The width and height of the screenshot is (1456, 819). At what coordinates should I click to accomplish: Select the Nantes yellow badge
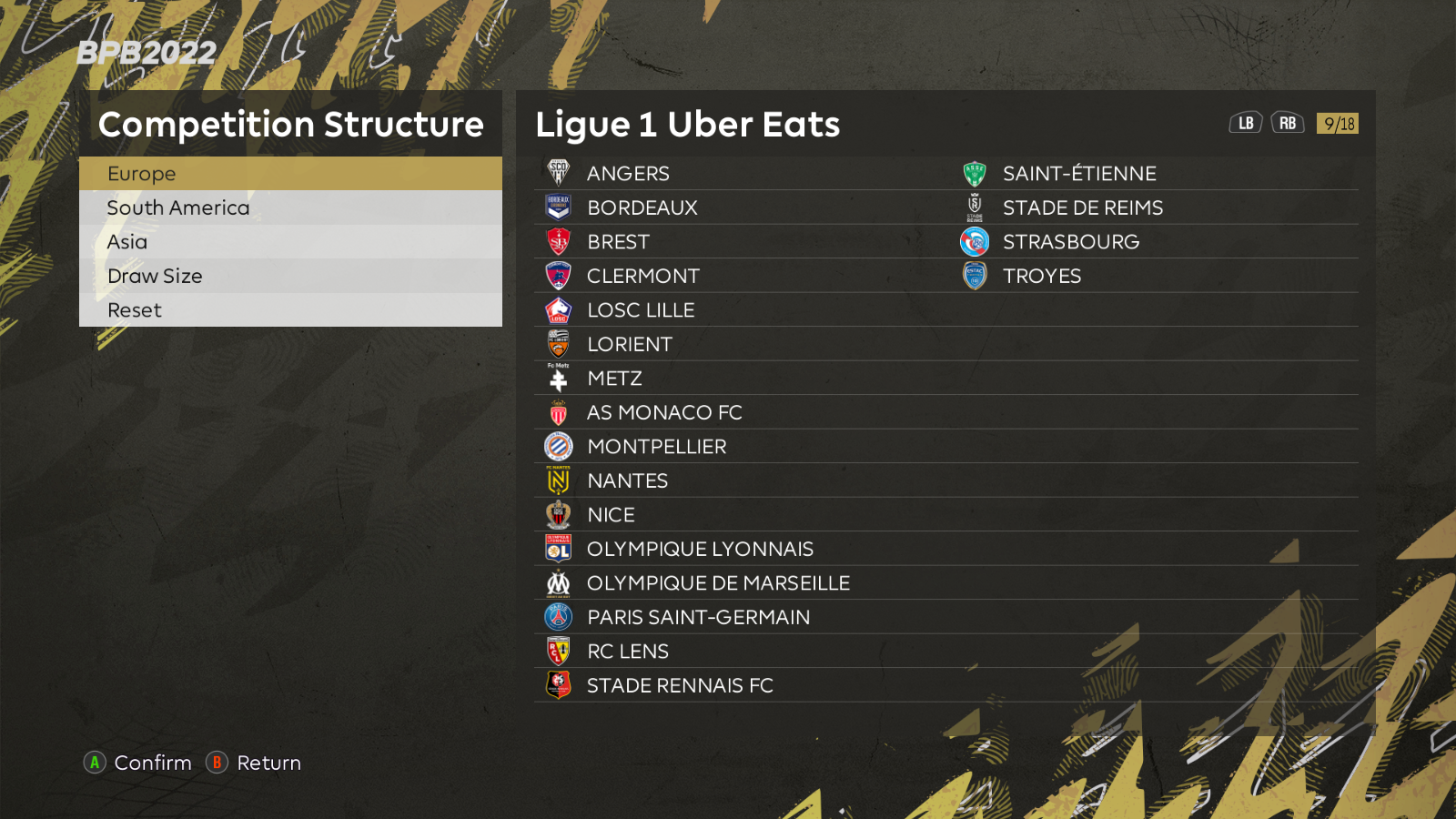(558, 480)
